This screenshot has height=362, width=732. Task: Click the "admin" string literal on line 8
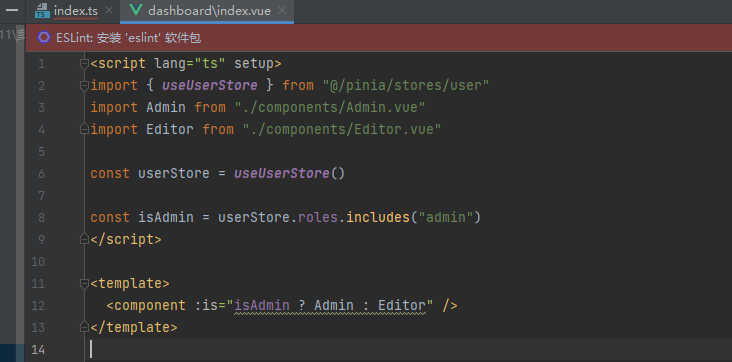click(445, 217)
